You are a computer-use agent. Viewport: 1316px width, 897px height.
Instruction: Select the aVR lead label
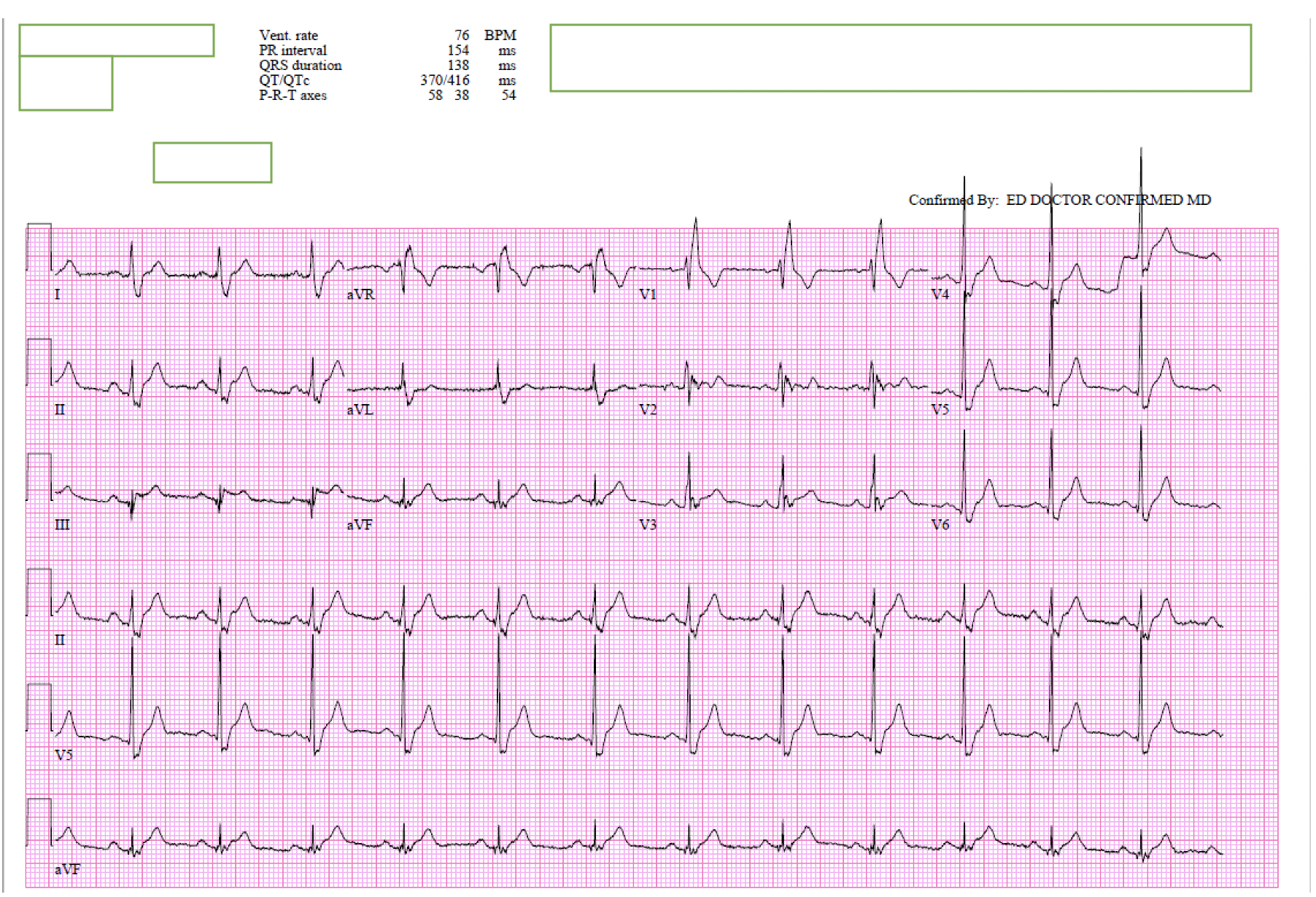click(x=360, y=295)
